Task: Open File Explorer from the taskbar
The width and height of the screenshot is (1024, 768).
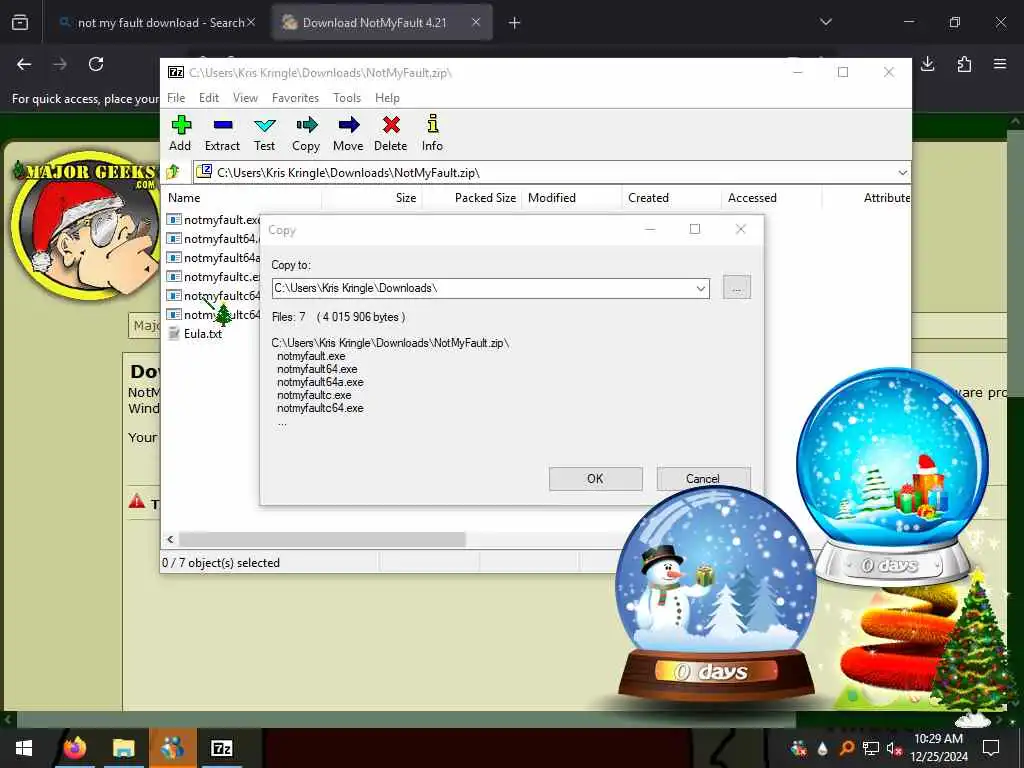Action: (123, 748)
